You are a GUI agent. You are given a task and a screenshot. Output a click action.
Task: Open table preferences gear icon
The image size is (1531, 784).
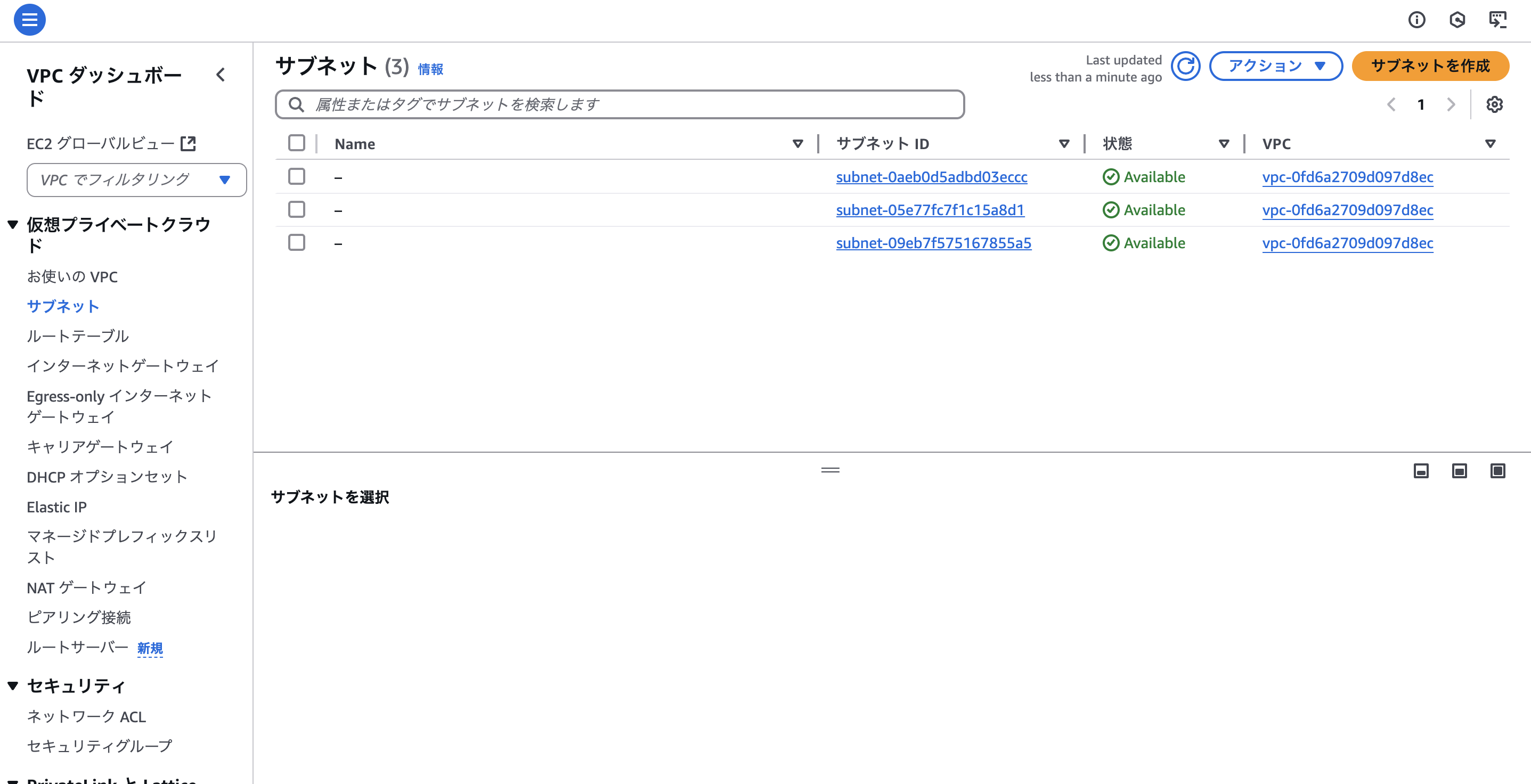point(1494,104)
